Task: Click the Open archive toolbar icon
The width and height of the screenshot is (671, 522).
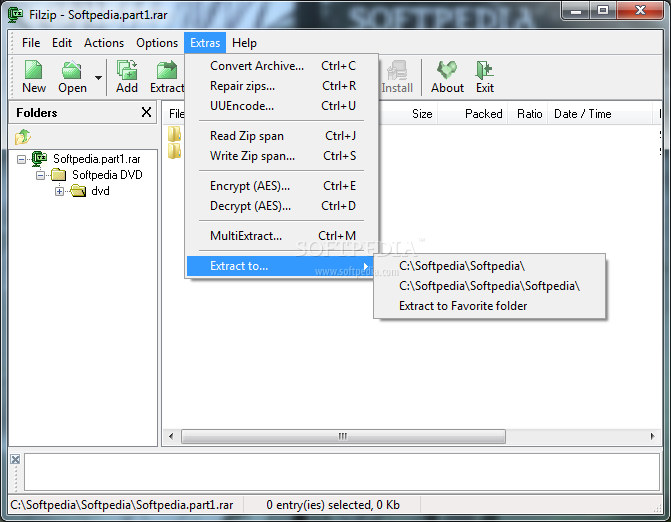Action: point(72,77)
